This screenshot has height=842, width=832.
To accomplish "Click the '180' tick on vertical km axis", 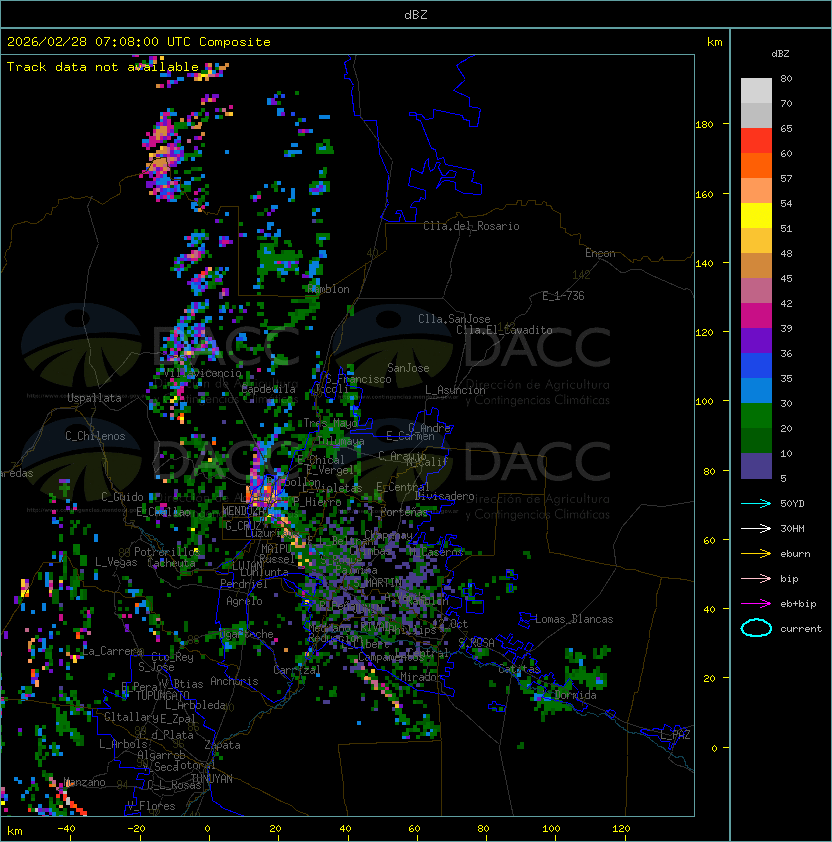I will pyautogui.click(x=704, y=125).
